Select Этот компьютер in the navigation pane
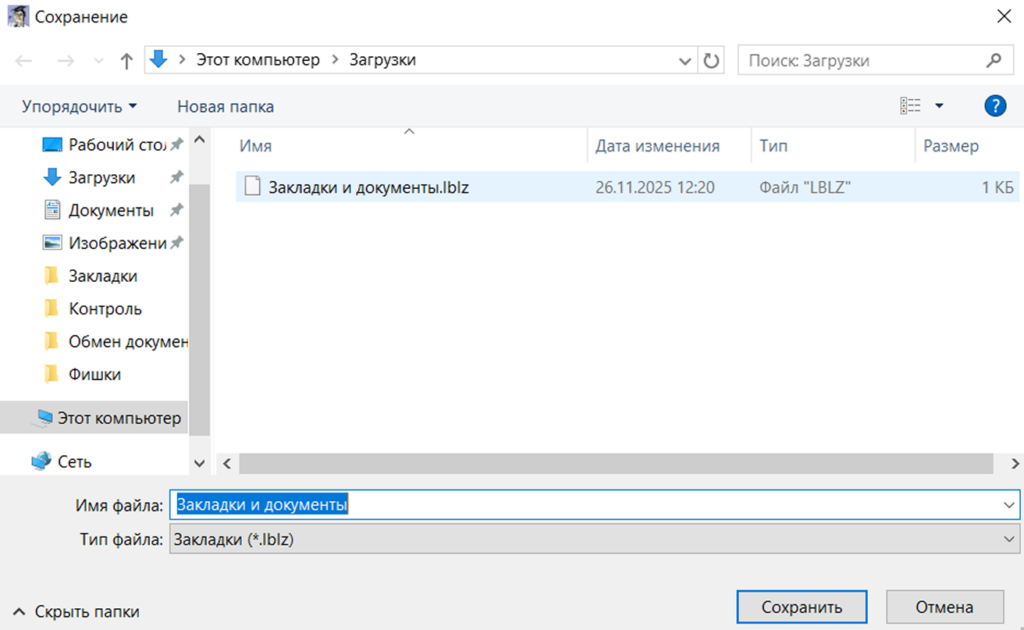The image size is (1024, 630). [94, 418]
